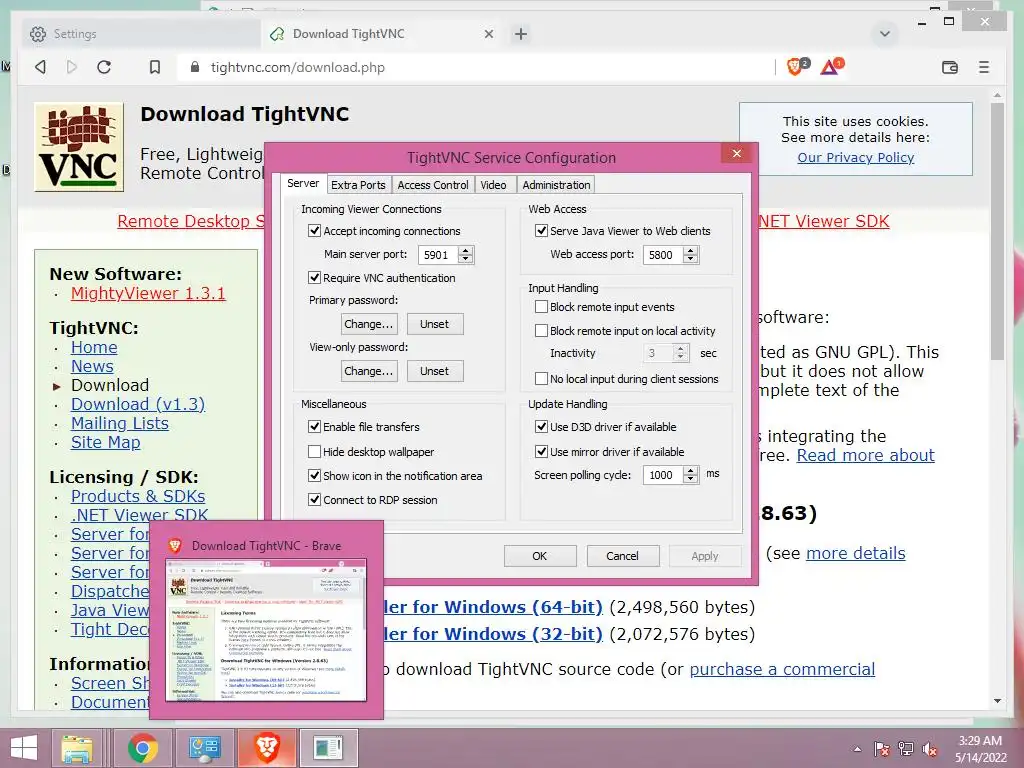Switch to the Extra Ports tab
Viewport: 1024px width, 768px height.
[x=358, y=185]
